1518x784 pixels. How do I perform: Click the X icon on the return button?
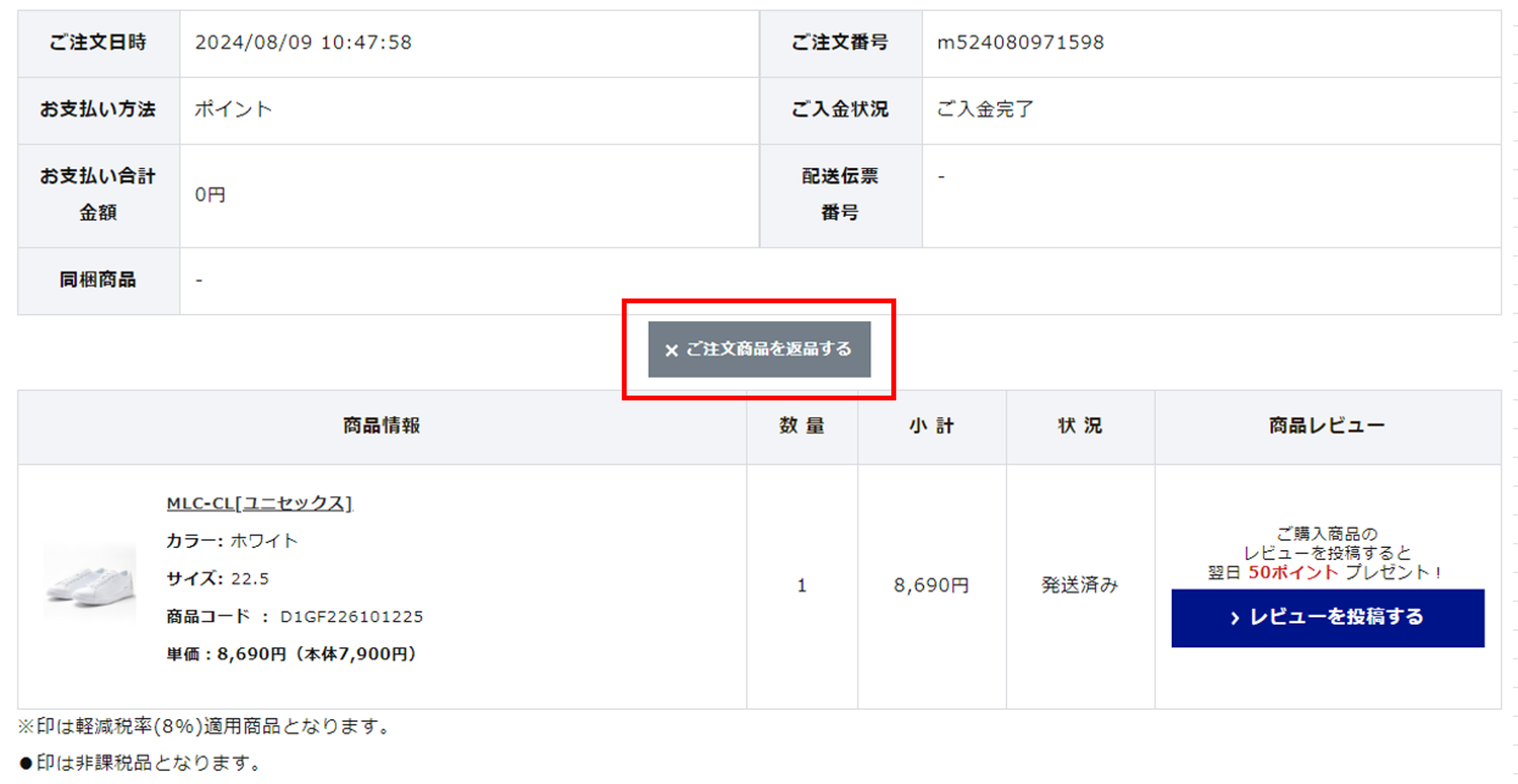coord(671,351)
